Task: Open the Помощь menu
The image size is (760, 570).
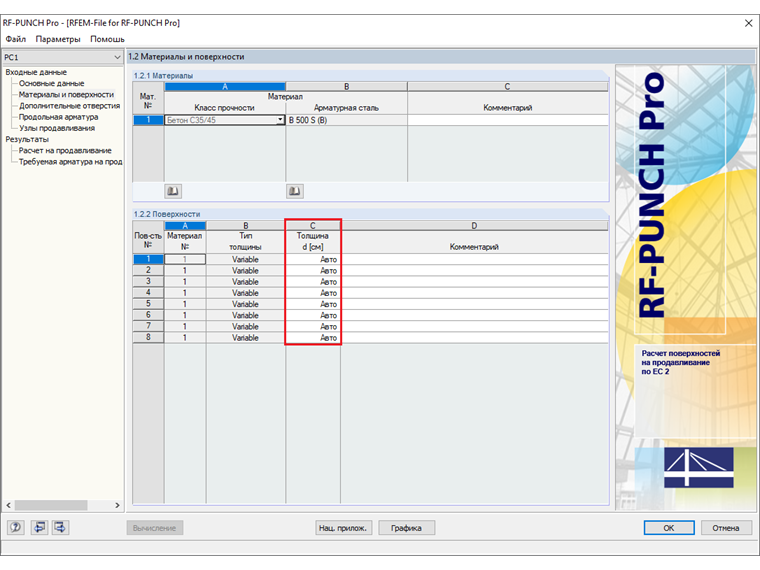Action: click(107, 39)
